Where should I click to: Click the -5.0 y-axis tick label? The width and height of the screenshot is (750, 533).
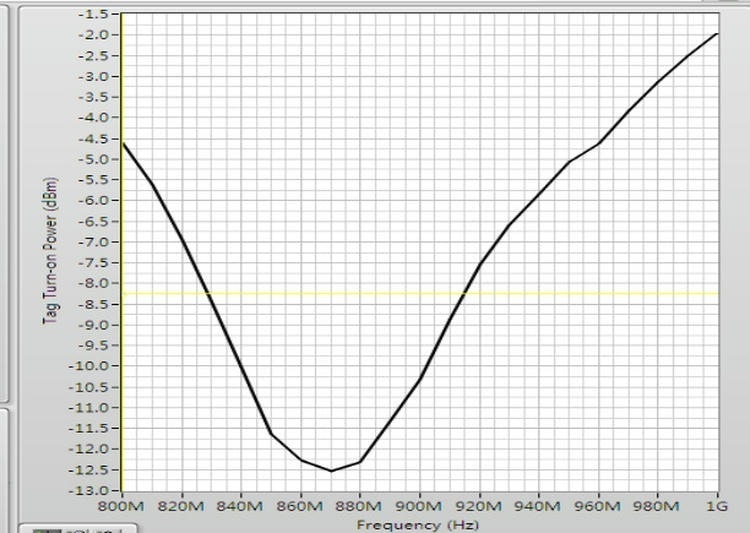94,159
